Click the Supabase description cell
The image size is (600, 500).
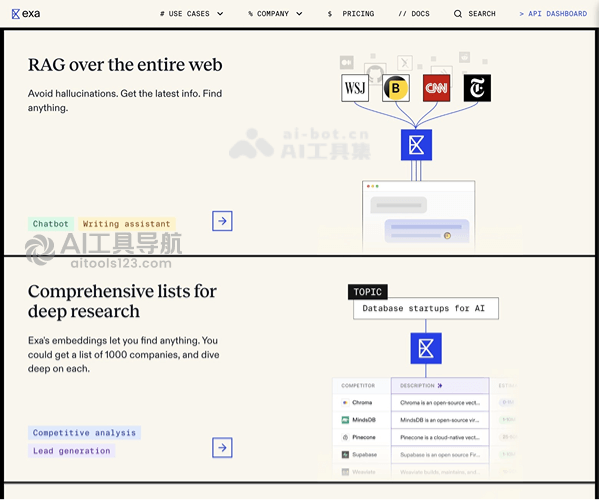click(x=440, y=454)
